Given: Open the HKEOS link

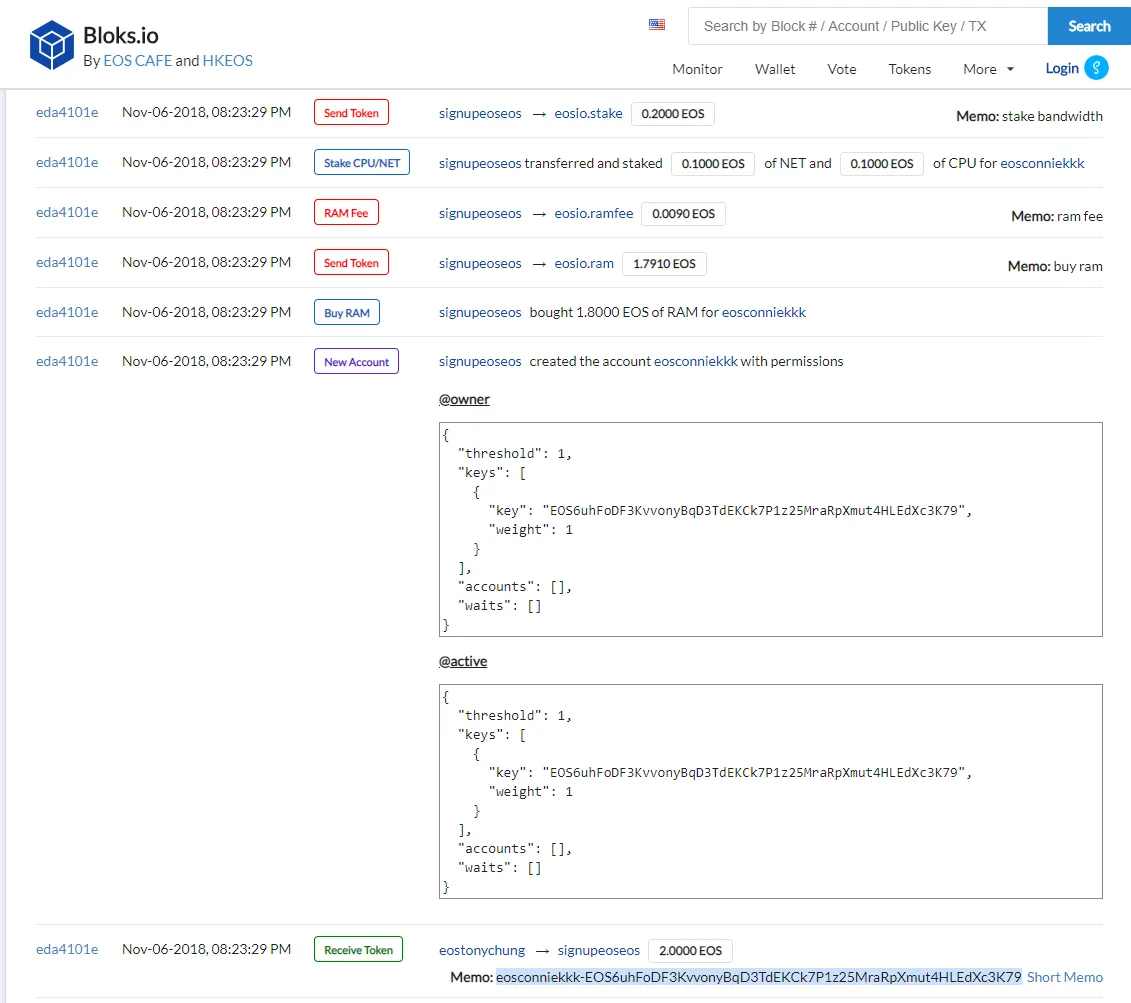Looking at the screenshot, I should point(227,61).
